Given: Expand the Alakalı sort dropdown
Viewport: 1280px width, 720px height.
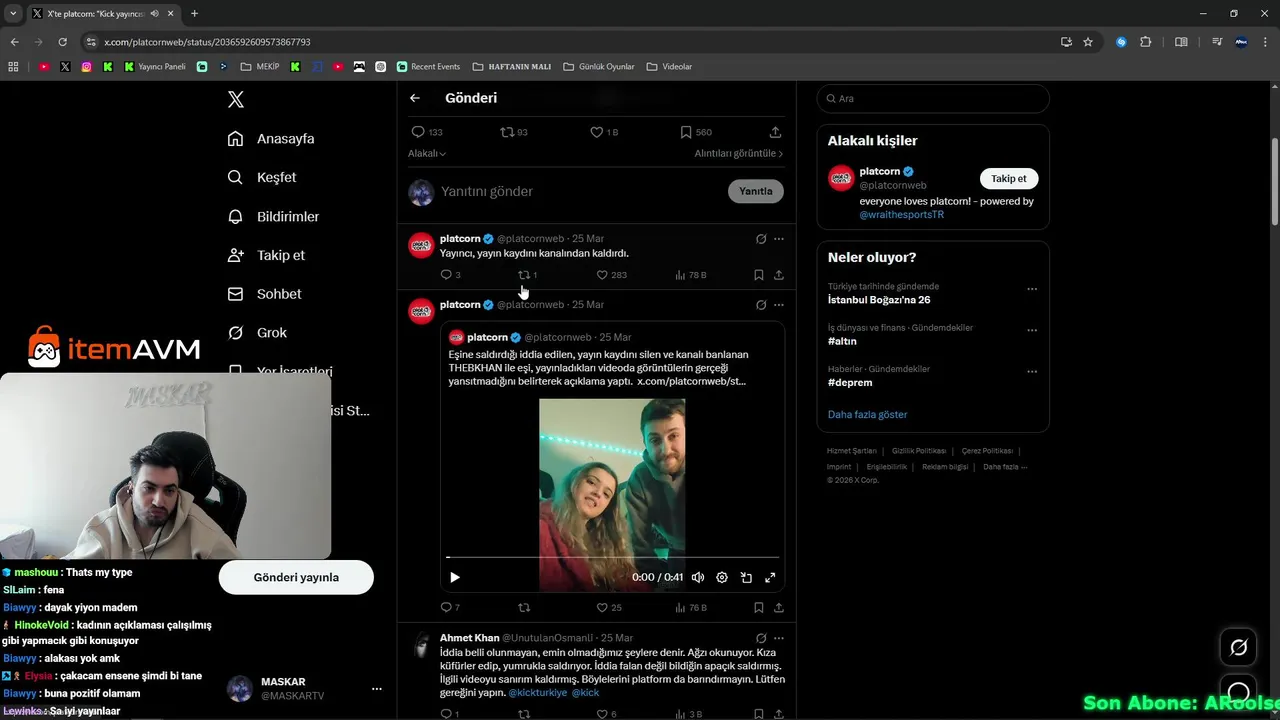Looking at the screenshot, I should pos(427,153).
